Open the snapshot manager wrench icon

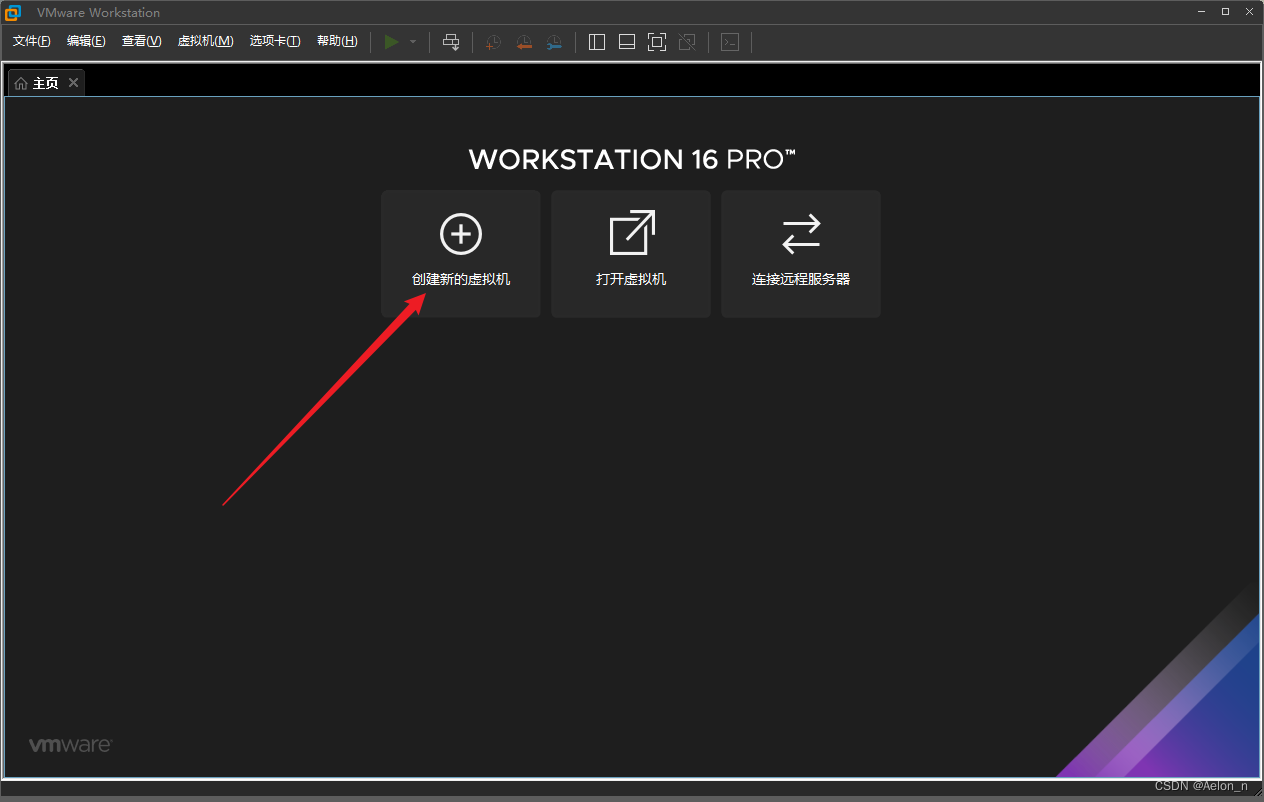(x=553, y=42)
